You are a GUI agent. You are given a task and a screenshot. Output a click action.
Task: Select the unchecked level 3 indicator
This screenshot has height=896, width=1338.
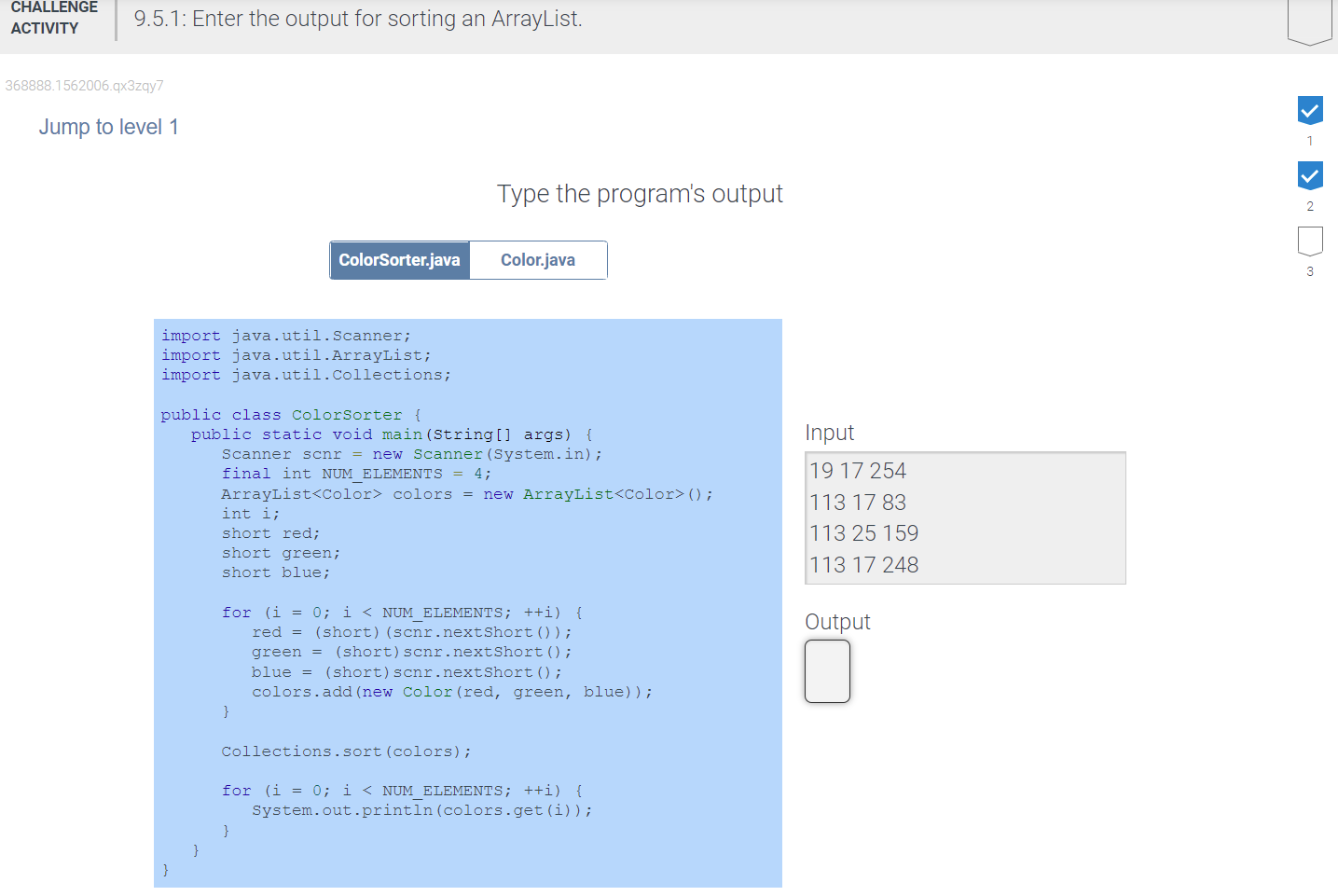click(1309, 241)
